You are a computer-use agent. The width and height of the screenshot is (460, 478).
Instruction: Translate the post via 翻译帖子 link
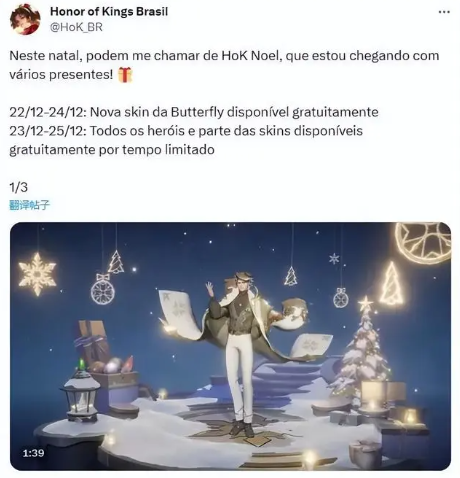(29, 205)
